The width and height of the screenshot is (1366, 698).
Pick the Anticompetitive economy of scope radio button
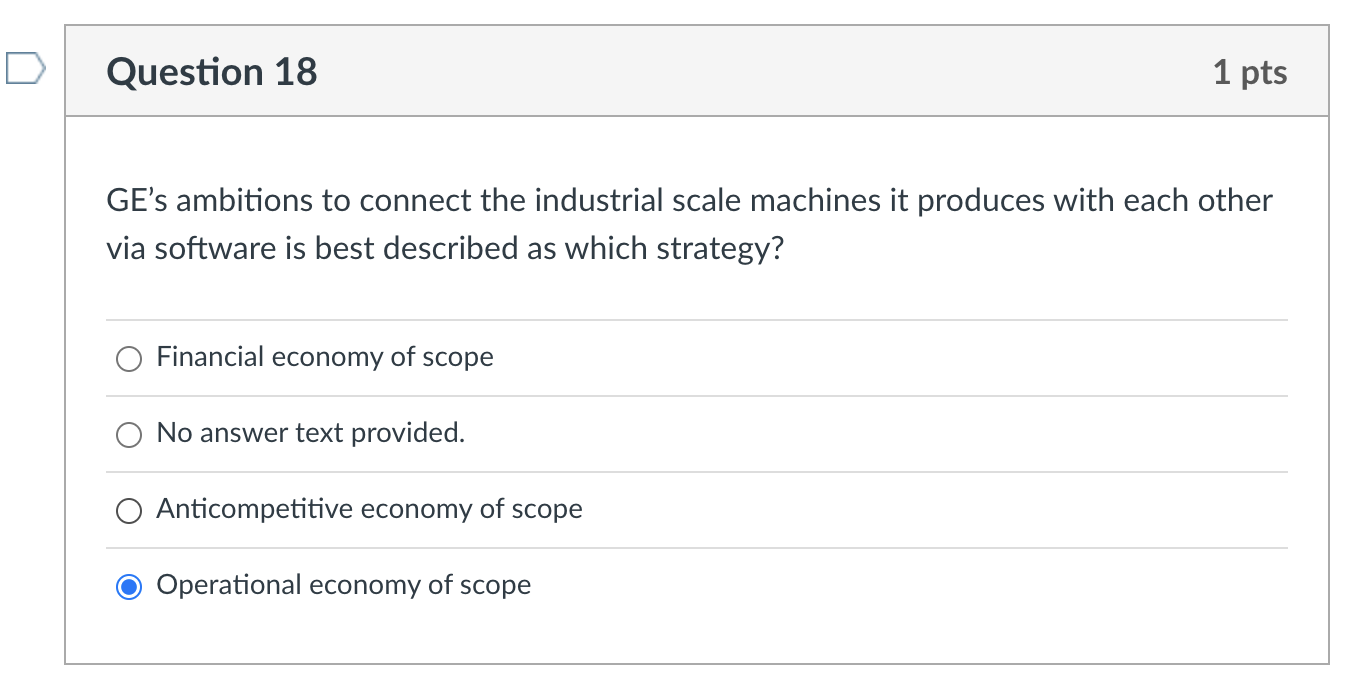click(x=129, y=511)
